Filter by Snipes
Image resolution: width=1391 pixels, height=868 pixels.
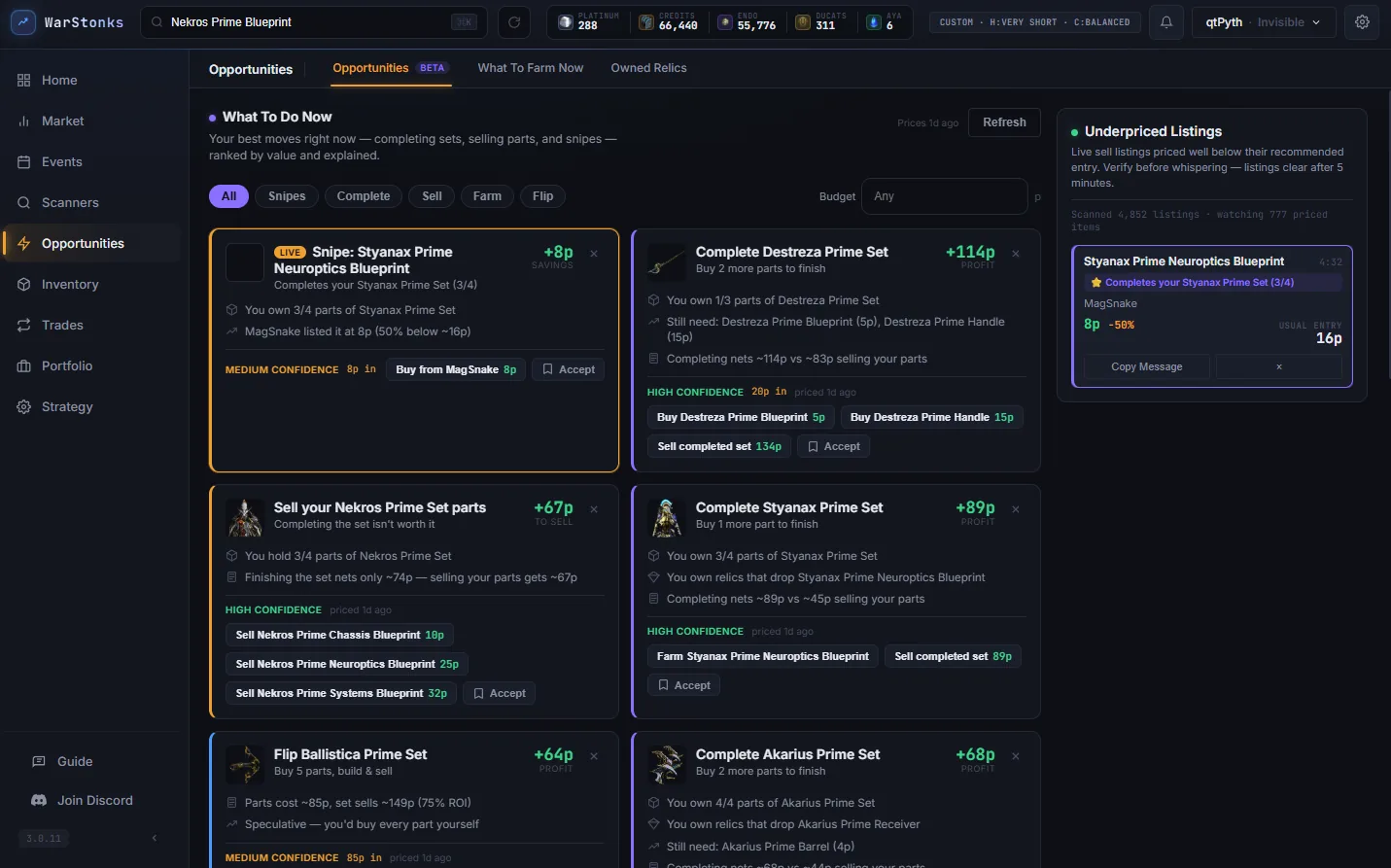[x=287, y=196]
